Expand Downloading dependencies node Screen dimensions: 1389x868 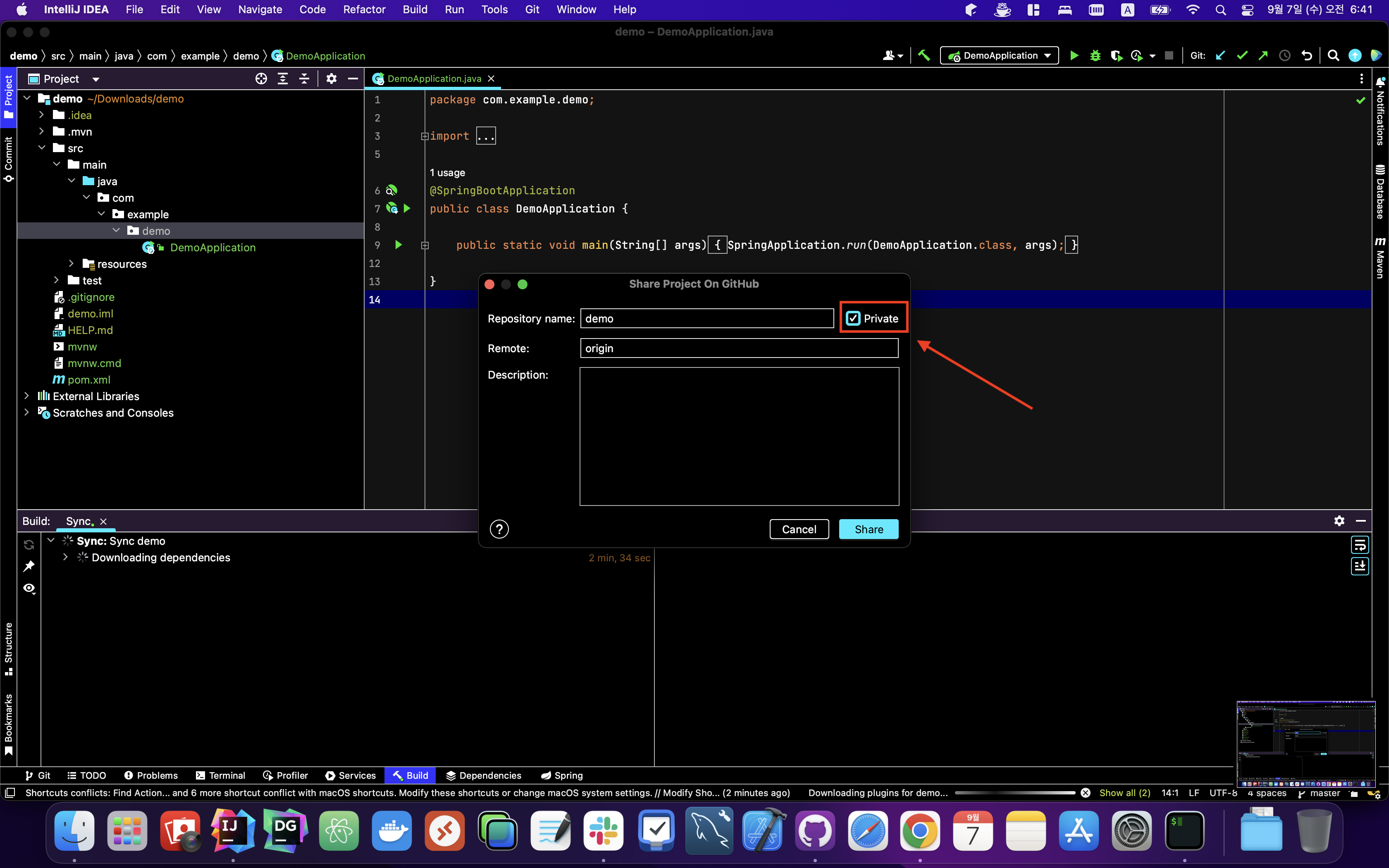tap(65, 558)
